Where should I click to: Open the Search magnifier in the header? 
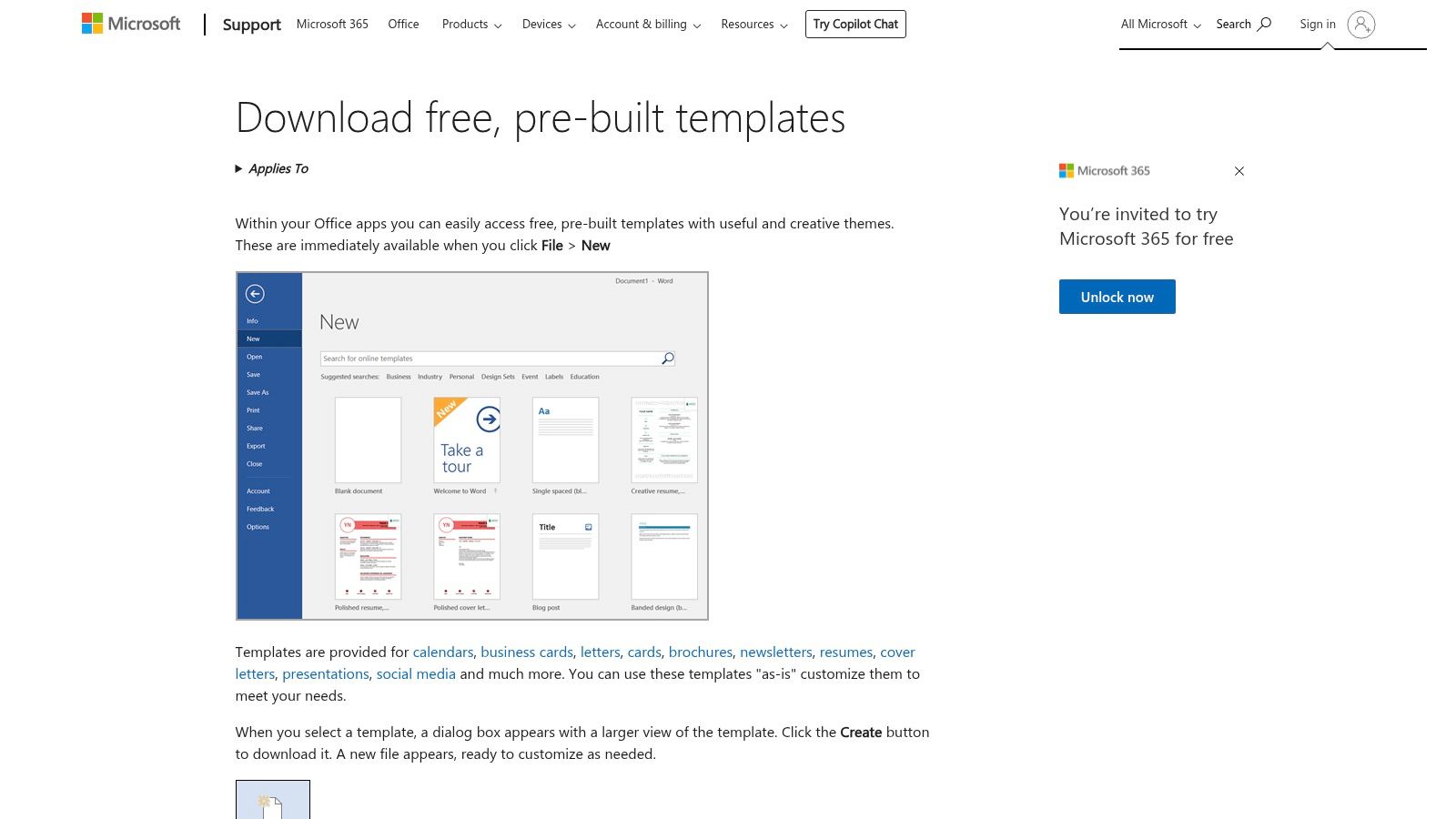click(x=1243, y=25)
